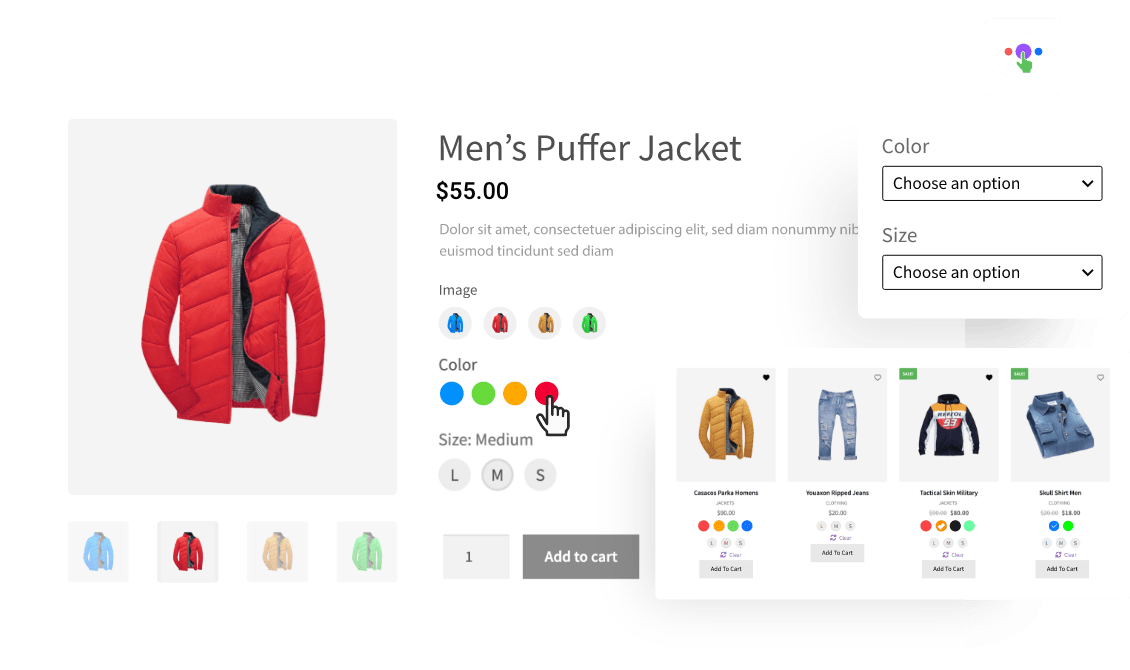Screen dimensions: 1130x670
Task: Open the Size dropdown
Action: click(992, 272)
